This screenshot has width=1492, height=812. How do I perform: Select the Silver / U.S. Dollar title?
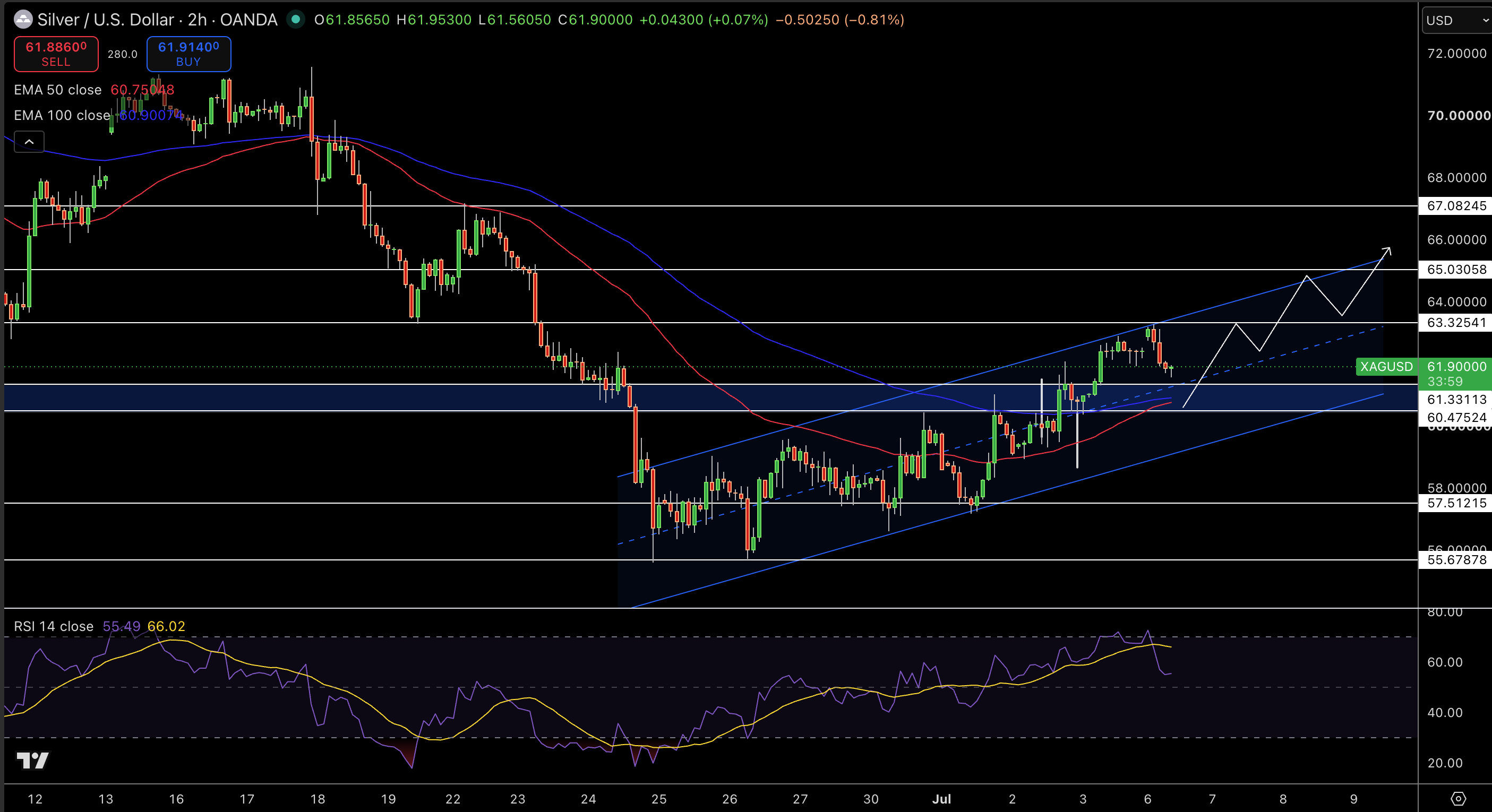tap(106, 20)
